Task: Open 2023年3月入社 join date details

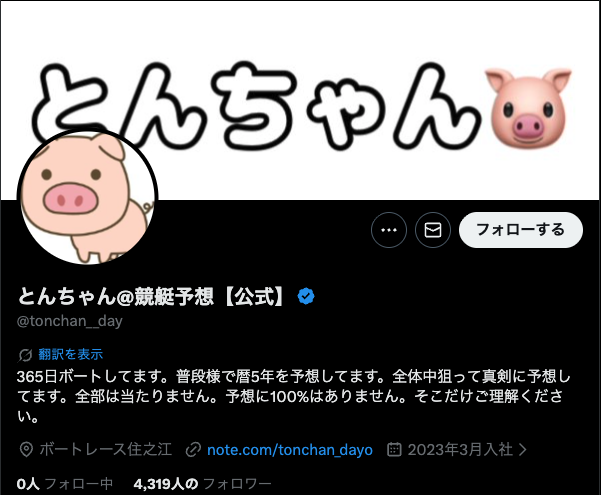Action: pyautogui.click(x=460, y=449)
